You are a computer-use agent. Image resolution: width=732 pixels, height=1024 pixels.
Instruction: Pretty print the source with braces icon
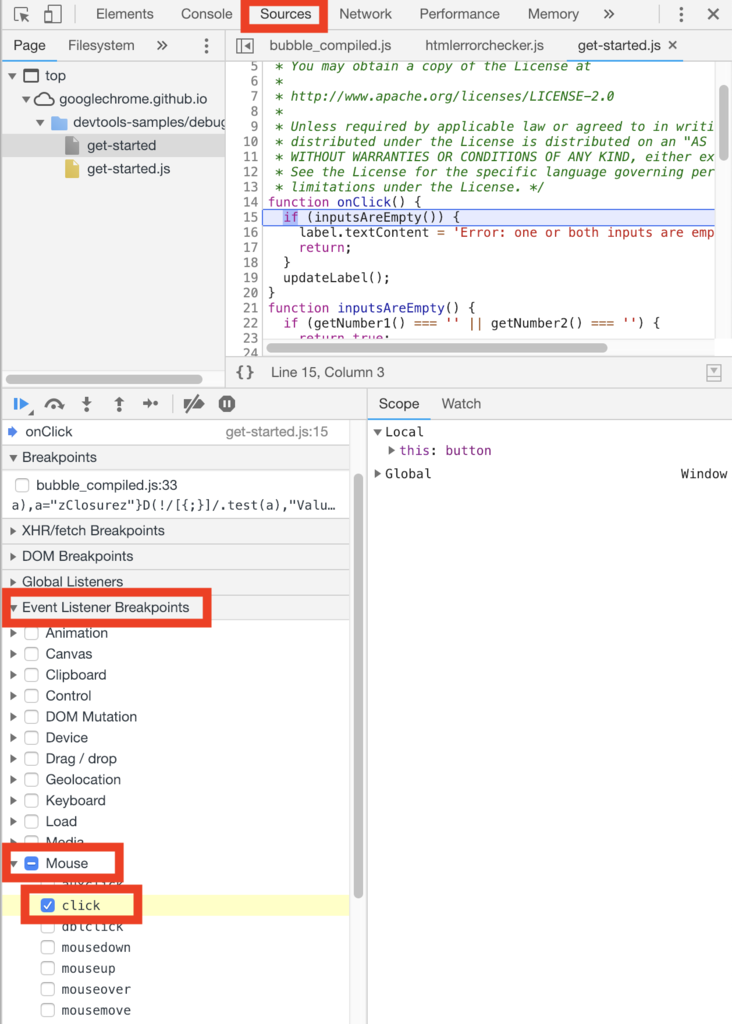pyautogui.click(x=245, y=372)
